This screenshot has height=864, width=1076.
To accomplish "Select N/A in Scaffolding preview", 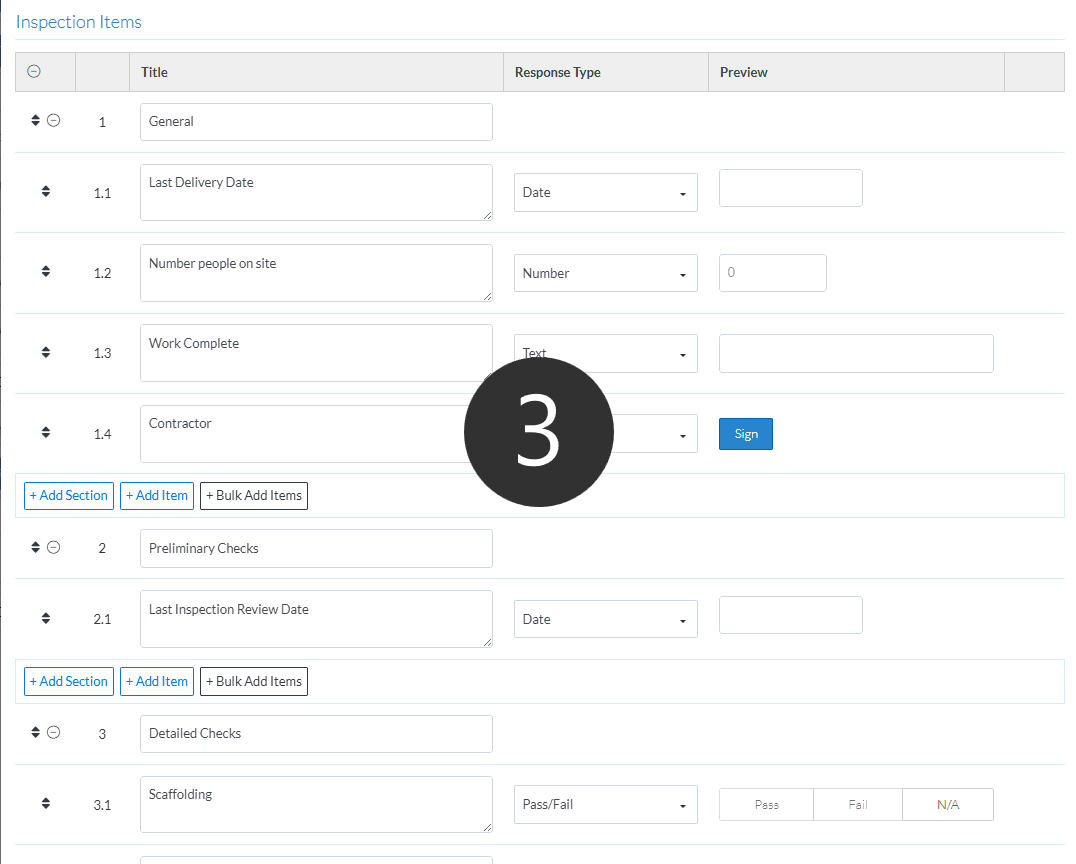I will (947, 805).
